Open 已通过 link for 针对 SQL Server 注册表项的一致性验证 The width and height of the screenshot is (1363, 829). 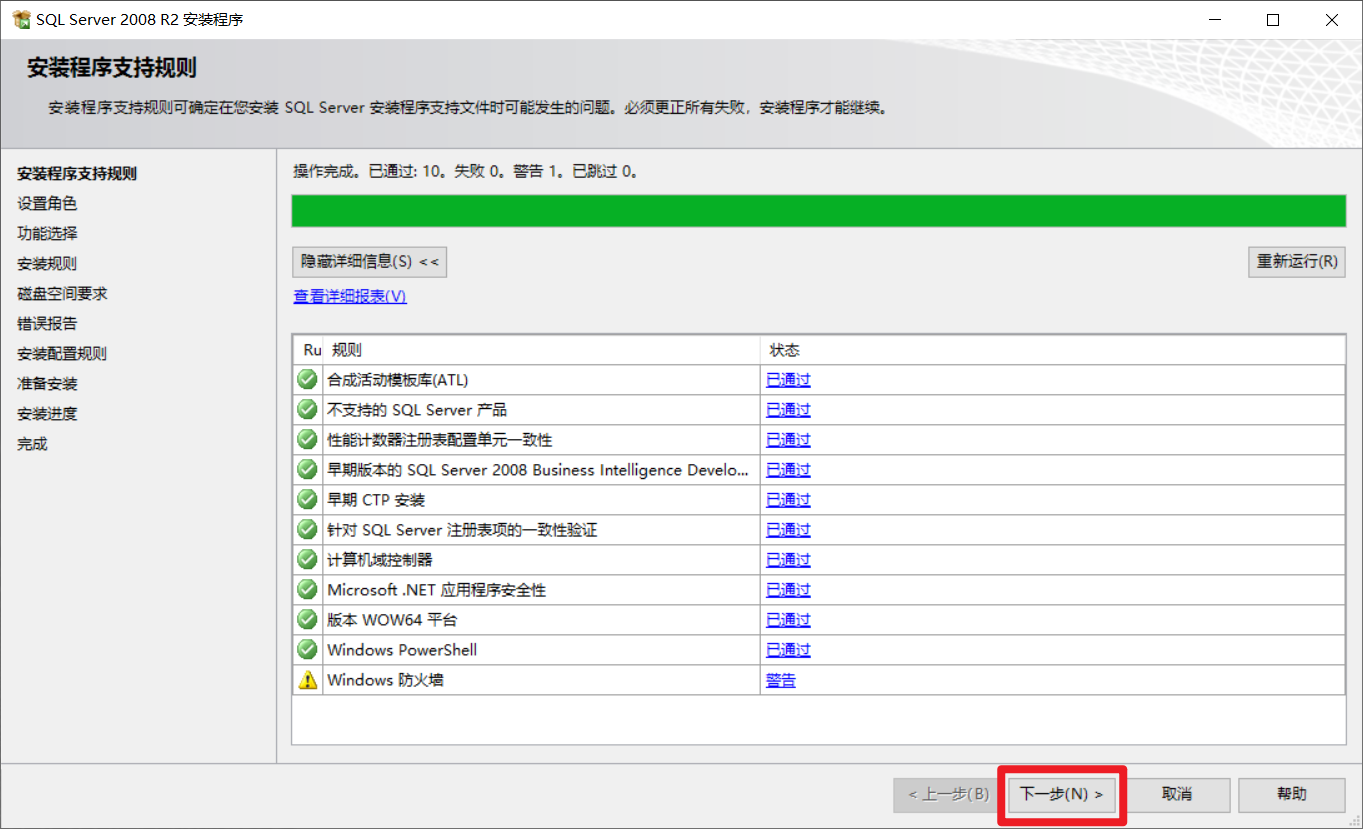point(788,530)
